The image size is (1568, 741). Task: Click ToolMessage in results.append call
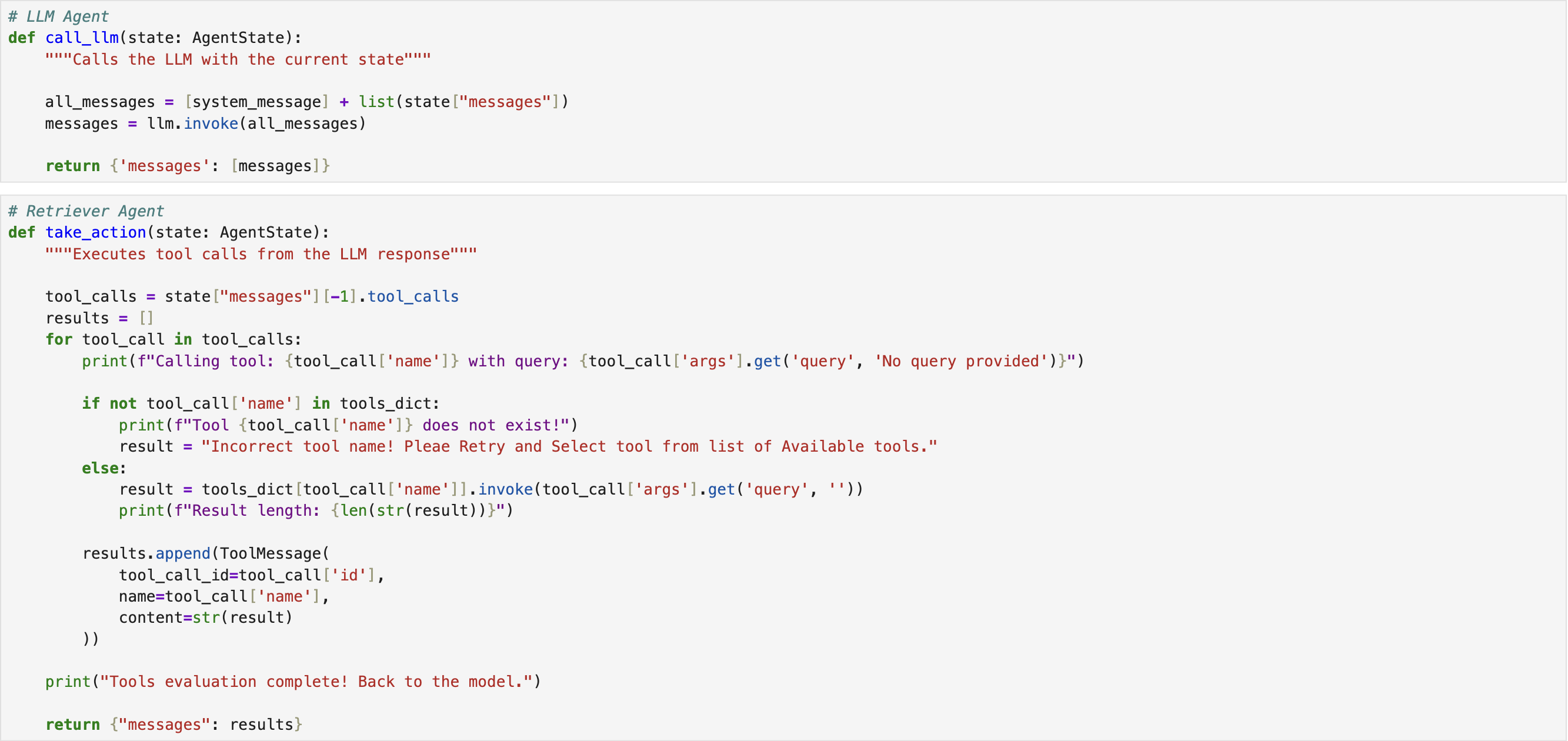coord(271,553)
